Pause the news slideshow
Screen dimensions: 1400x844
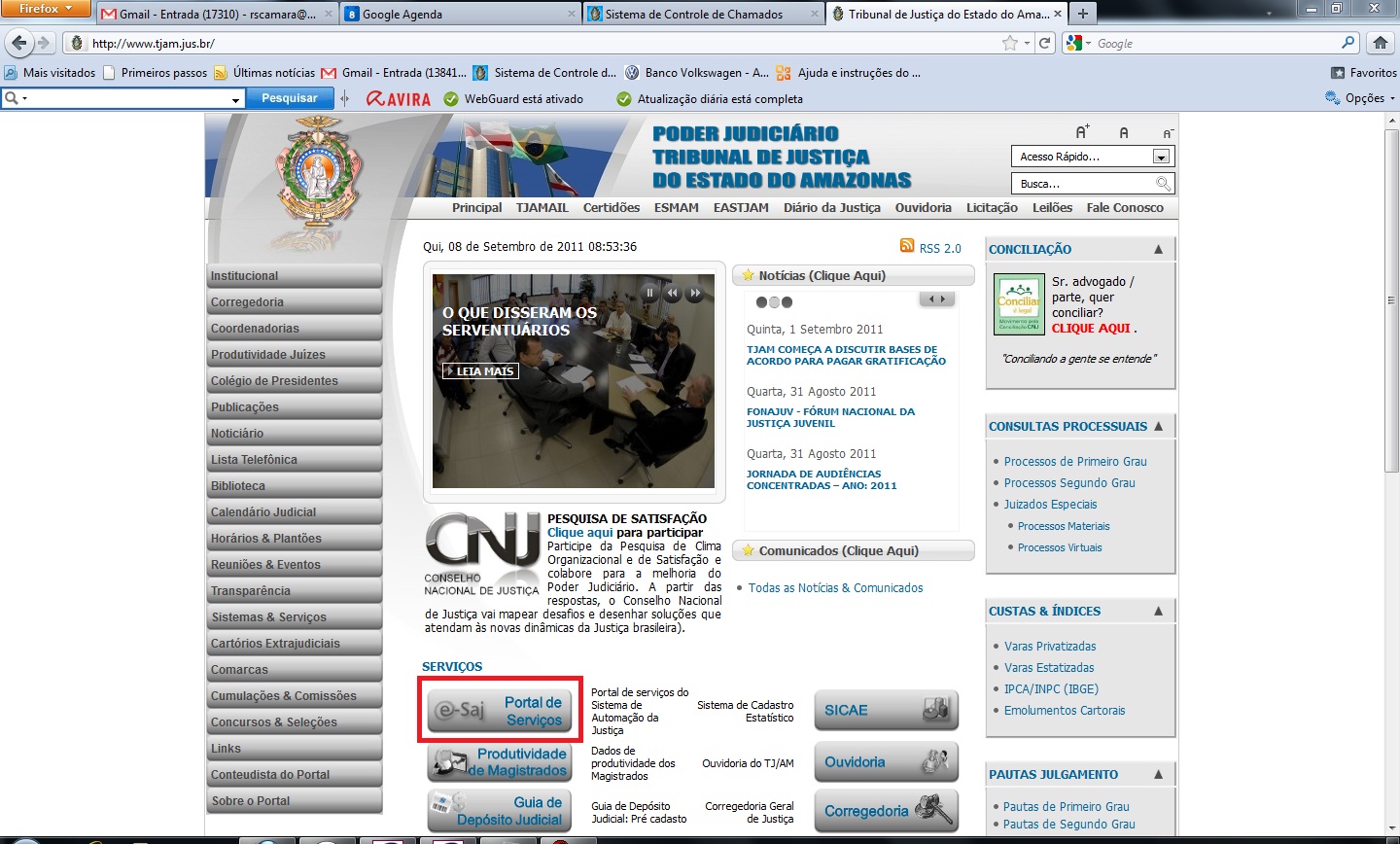(x=649, y=293)
